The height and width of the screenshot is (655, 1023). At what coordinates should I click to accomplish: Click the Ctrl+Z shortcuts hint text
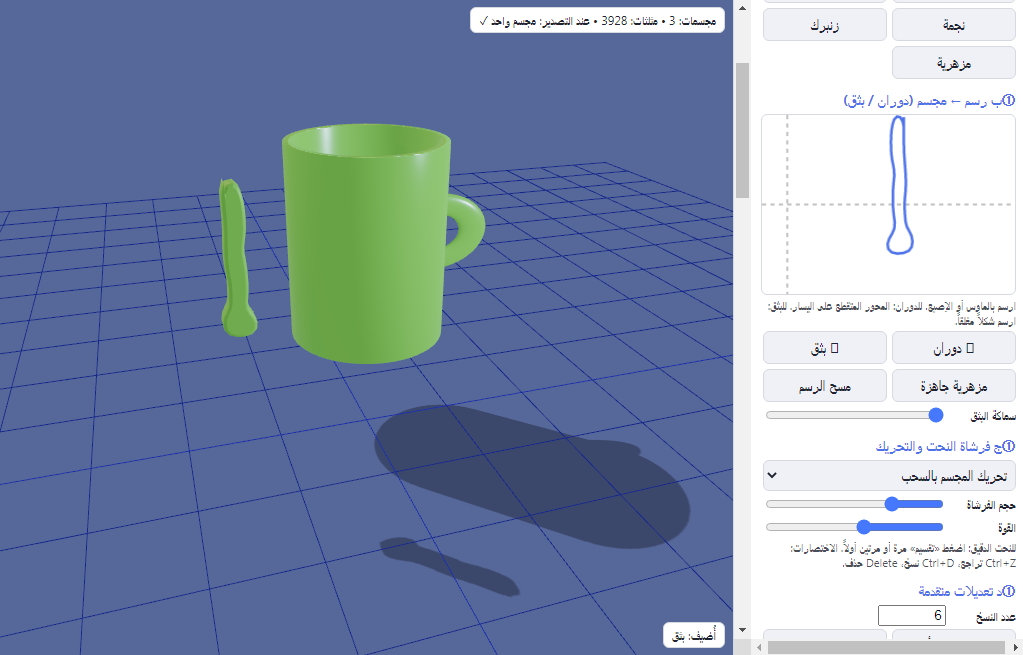(x=902, y=556)
